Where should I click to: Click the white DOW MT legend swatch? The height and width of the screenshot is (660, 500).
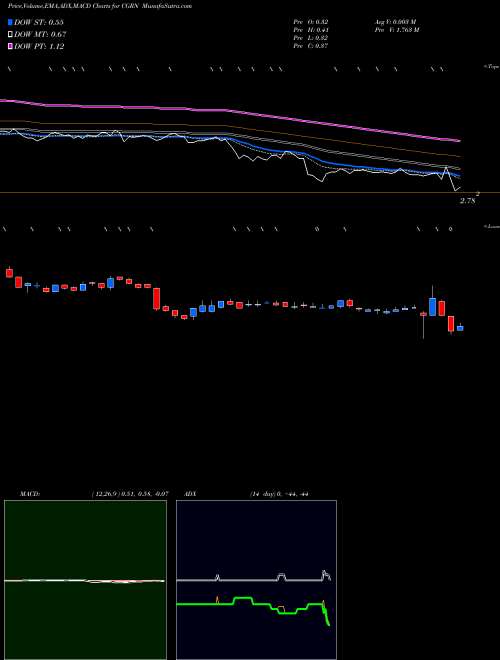(x=11, y=35)
